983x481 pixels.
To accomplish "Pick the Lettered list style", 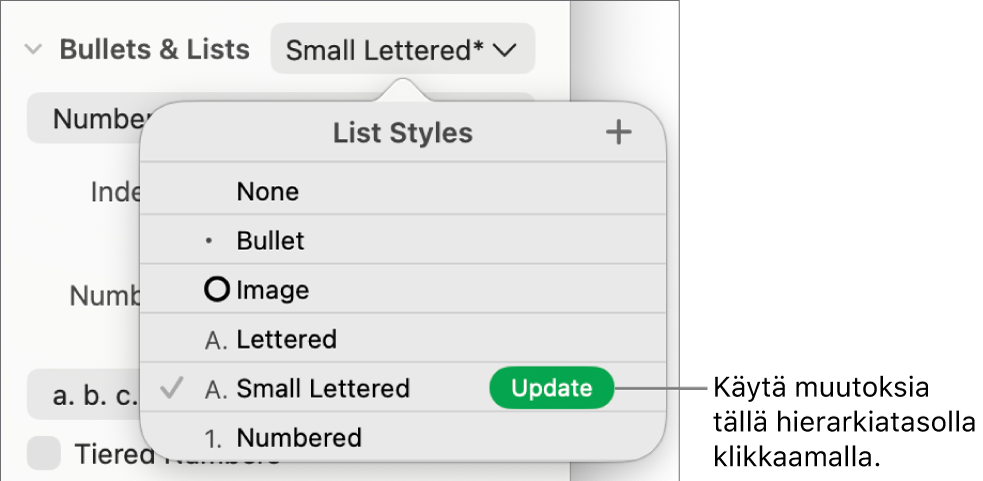I will click(x=402, y=339).
